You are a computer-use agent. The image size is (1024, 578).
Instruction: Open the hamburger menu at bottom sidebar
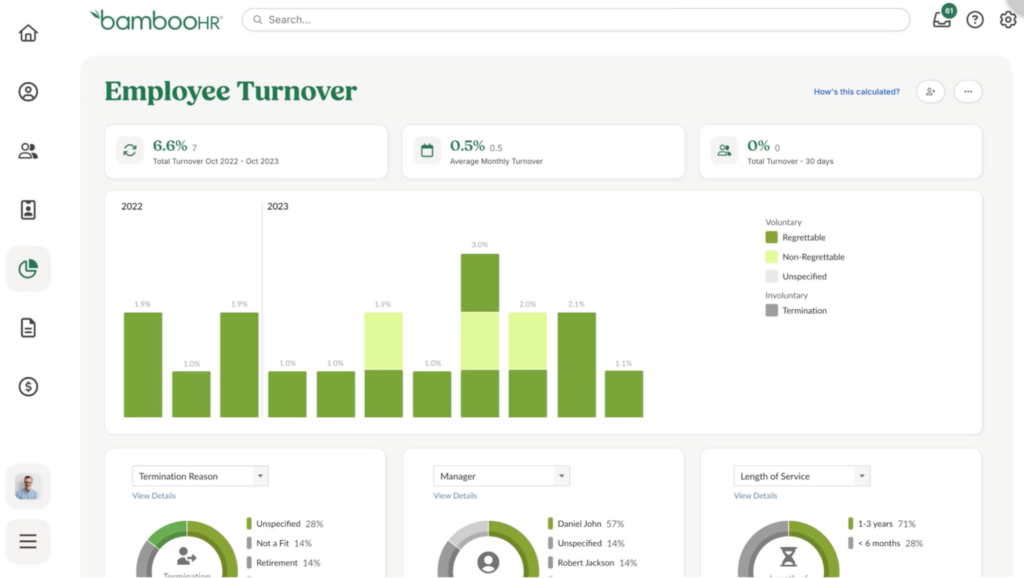pos(28,541)
